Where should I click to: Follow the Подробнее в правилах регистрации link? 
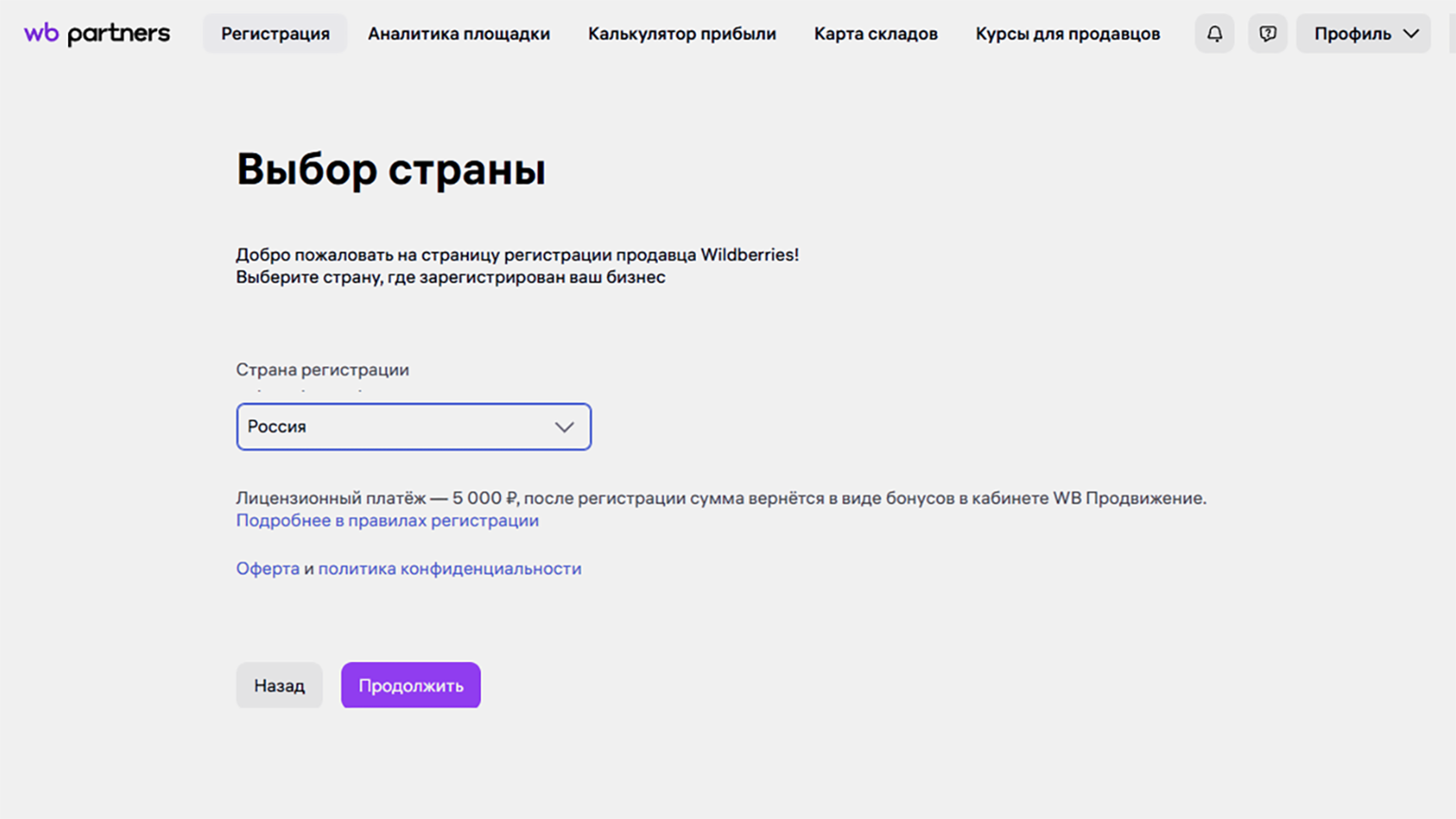tap(387, 521)
